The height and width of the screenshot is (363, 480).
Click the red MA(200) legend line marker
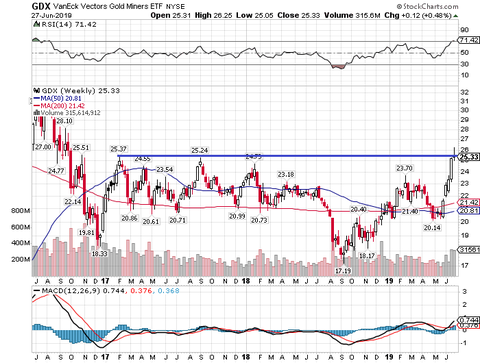[36, 106]
